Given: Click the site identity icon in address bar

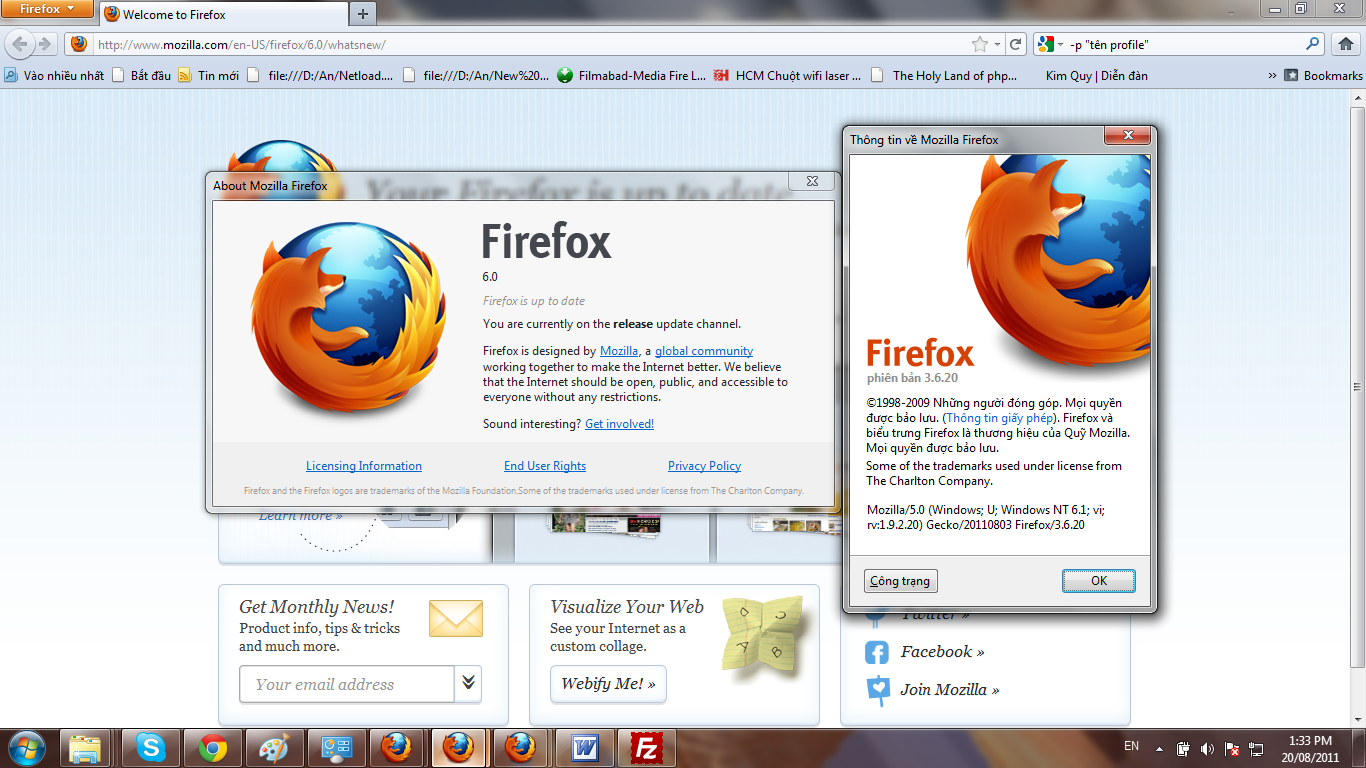Looking at the screenshot, I should (79, 44).
